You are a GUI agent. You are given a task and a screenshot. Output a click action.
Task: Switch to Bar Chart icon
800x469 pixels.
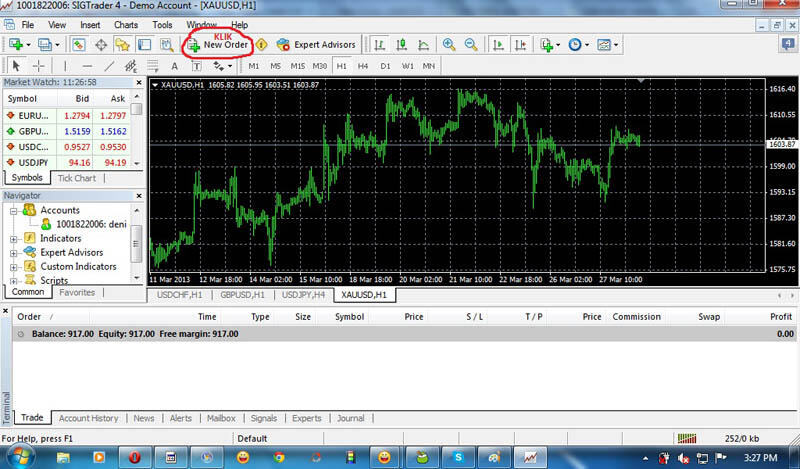(380, 45)
